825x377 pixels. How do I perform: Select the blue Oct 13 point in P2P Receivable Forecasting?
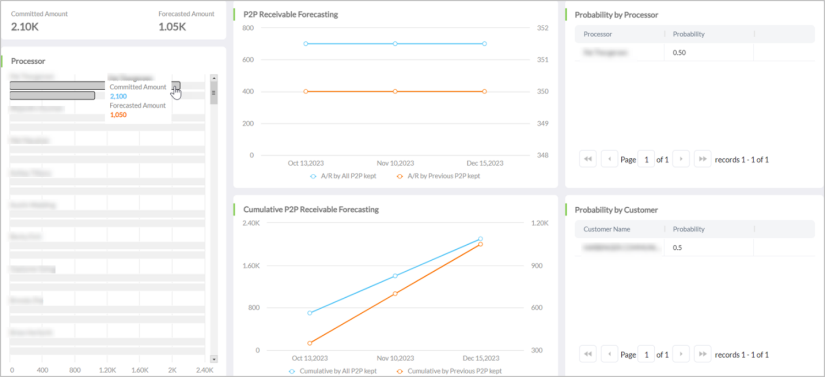point(306,44)
